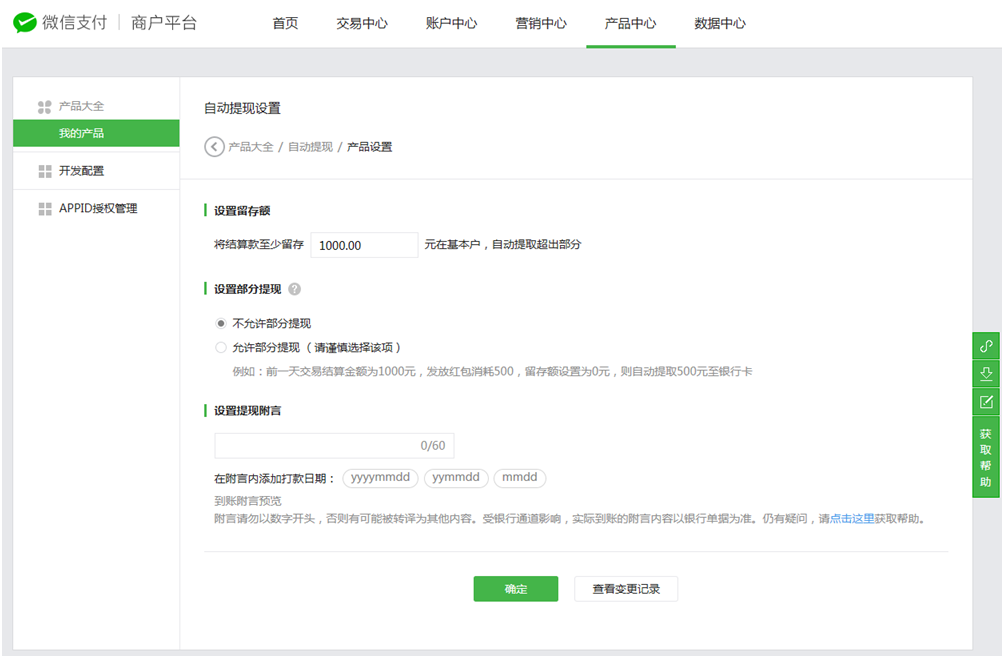Click the 自动提现设置 page title

(242, 108)
